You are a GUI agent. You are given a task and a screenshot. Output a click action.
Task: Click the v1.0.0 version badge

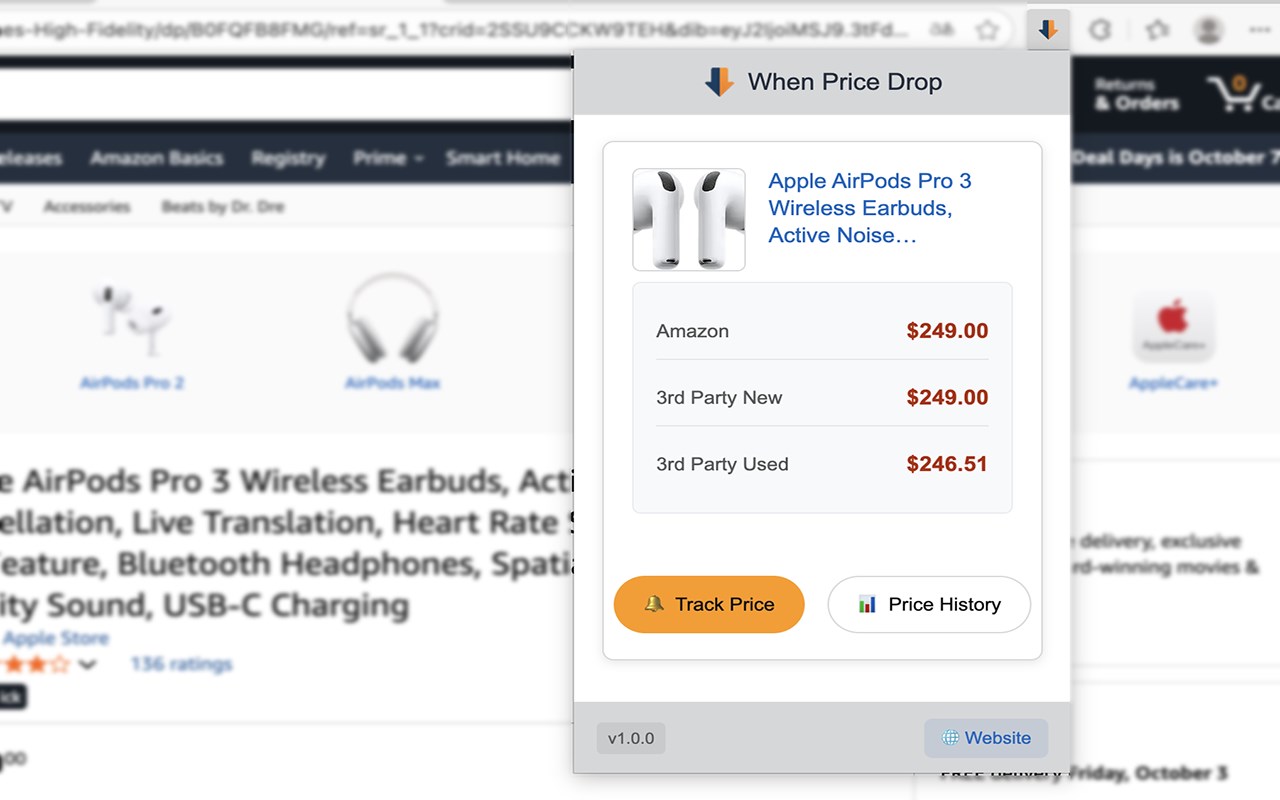630,738
